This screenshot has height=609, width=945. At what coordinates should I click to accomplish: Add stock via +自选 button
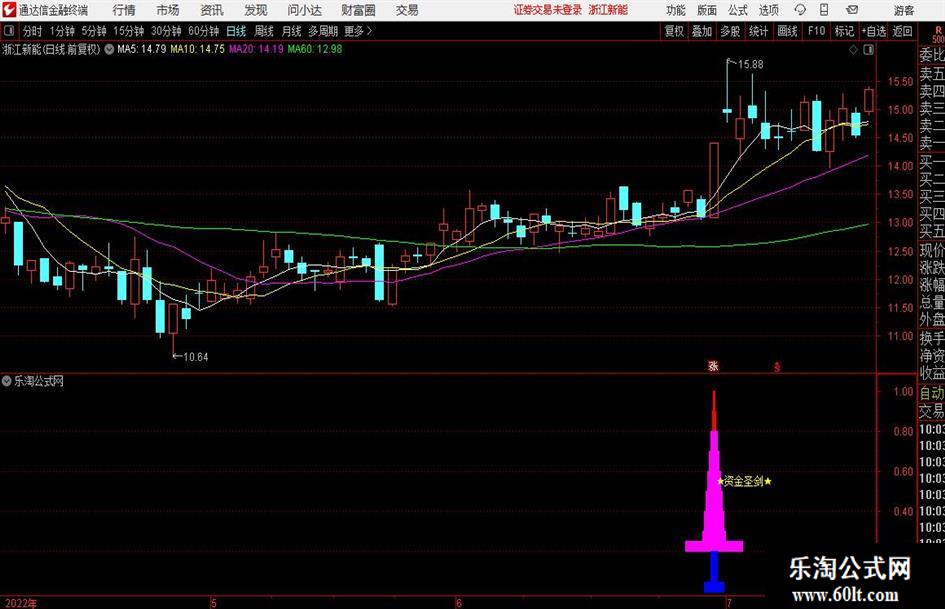click(873, 31)
